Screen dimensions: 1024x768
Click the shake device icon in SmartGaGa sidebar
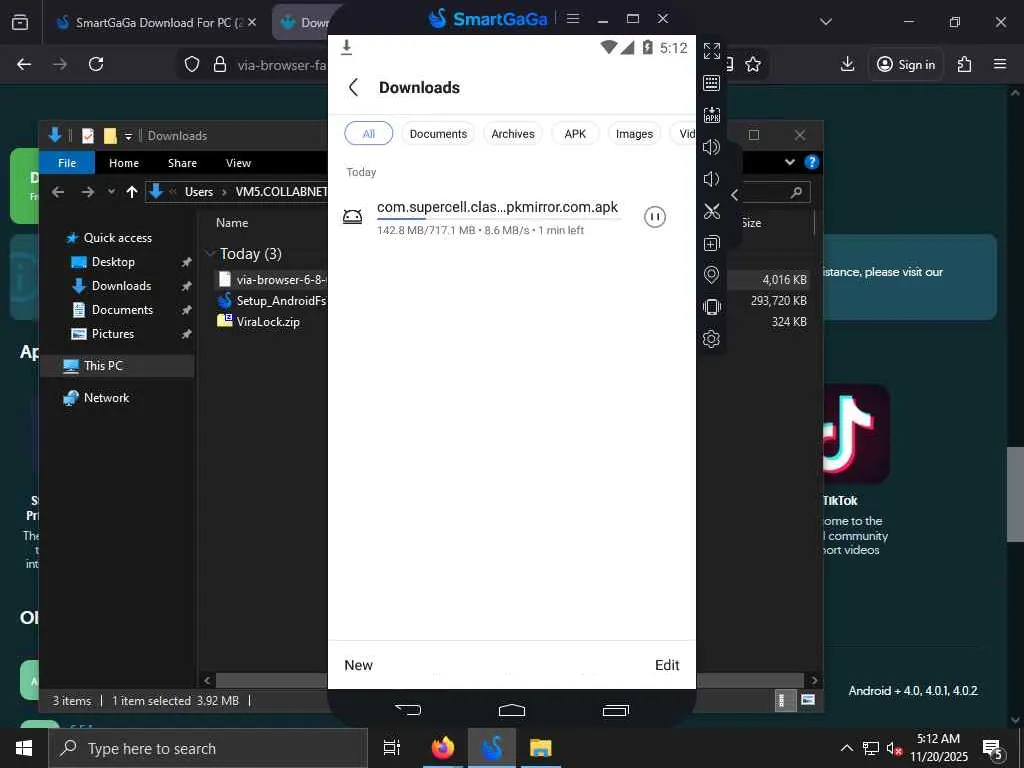(x=711, y=307)
